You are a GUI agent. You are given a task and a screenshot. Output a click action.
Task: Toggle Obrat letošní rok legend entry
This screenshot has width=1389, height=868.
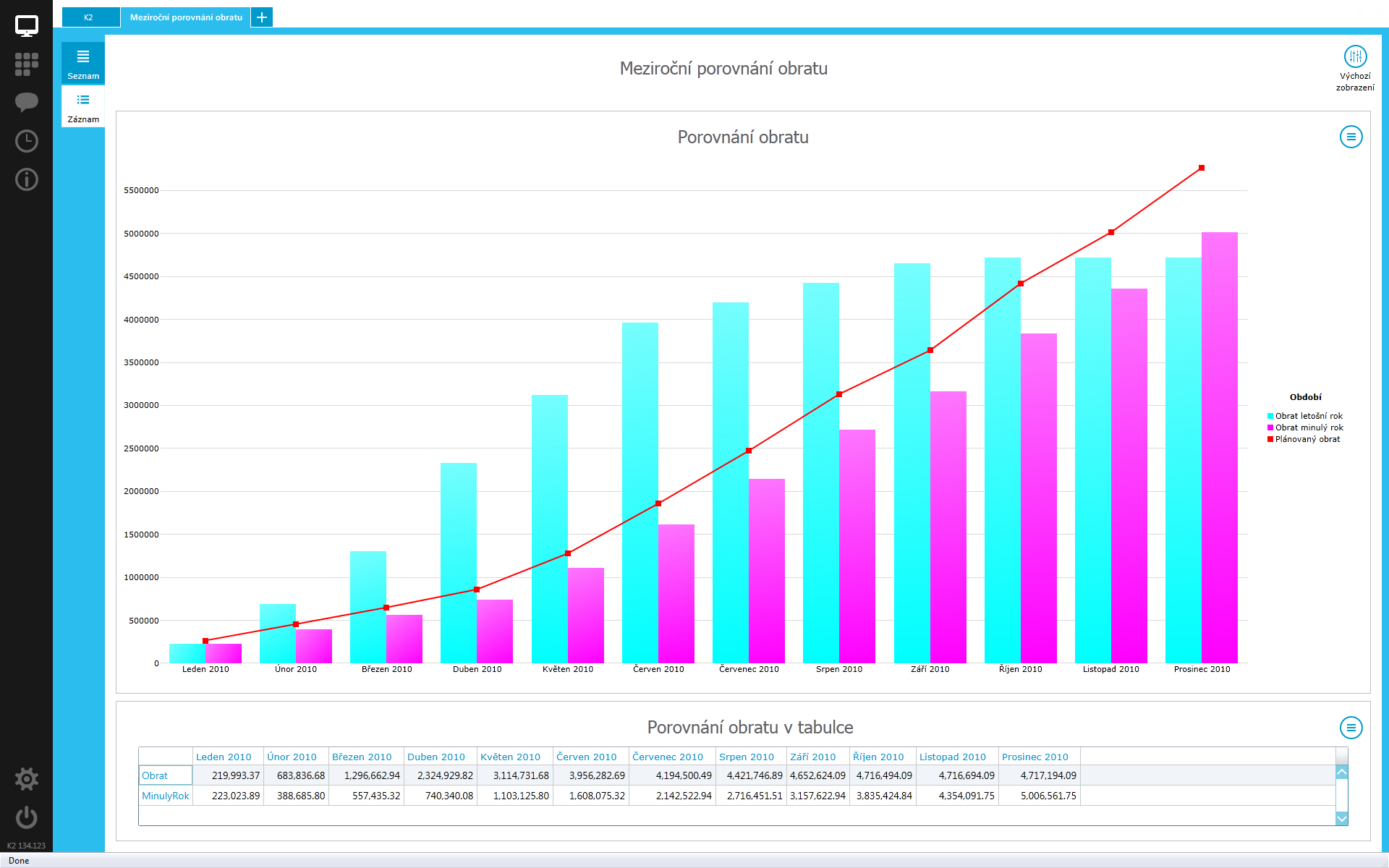click(1308, 416)
